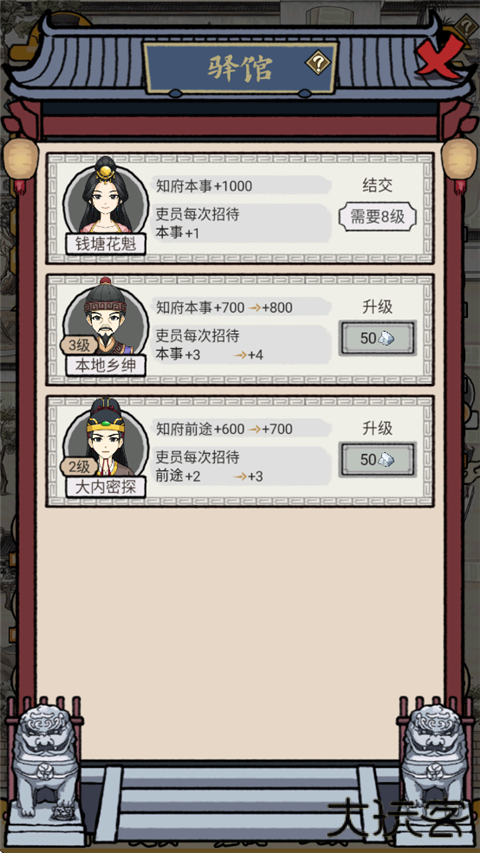Upgrade 本地乡绅 for 50 silver
Viewport: 480px width, 853px height.
(x=377, y=338)
